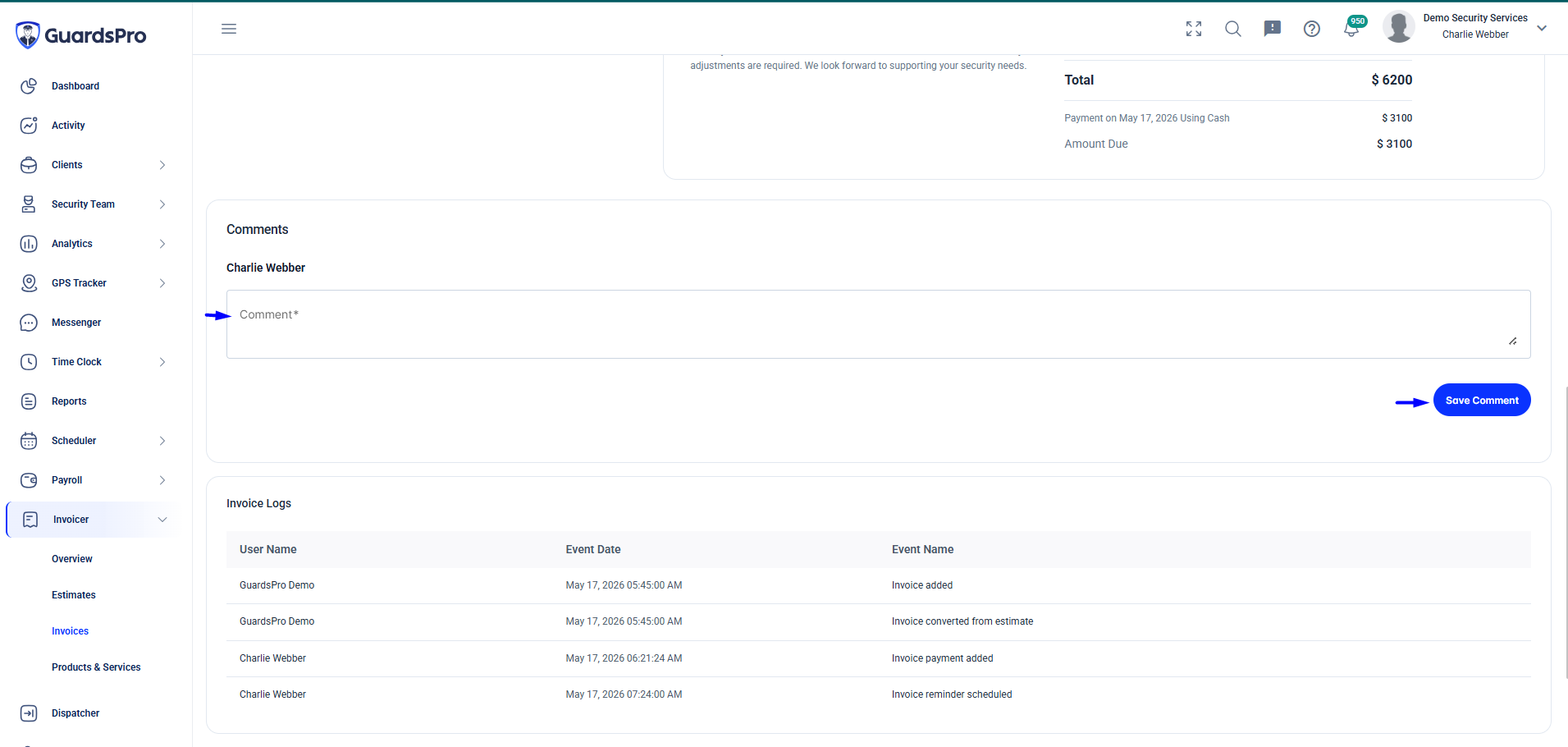Select 'Invoice reminder scheduled' log entry
Screen dimensions: 1568x747
[952, 694]
